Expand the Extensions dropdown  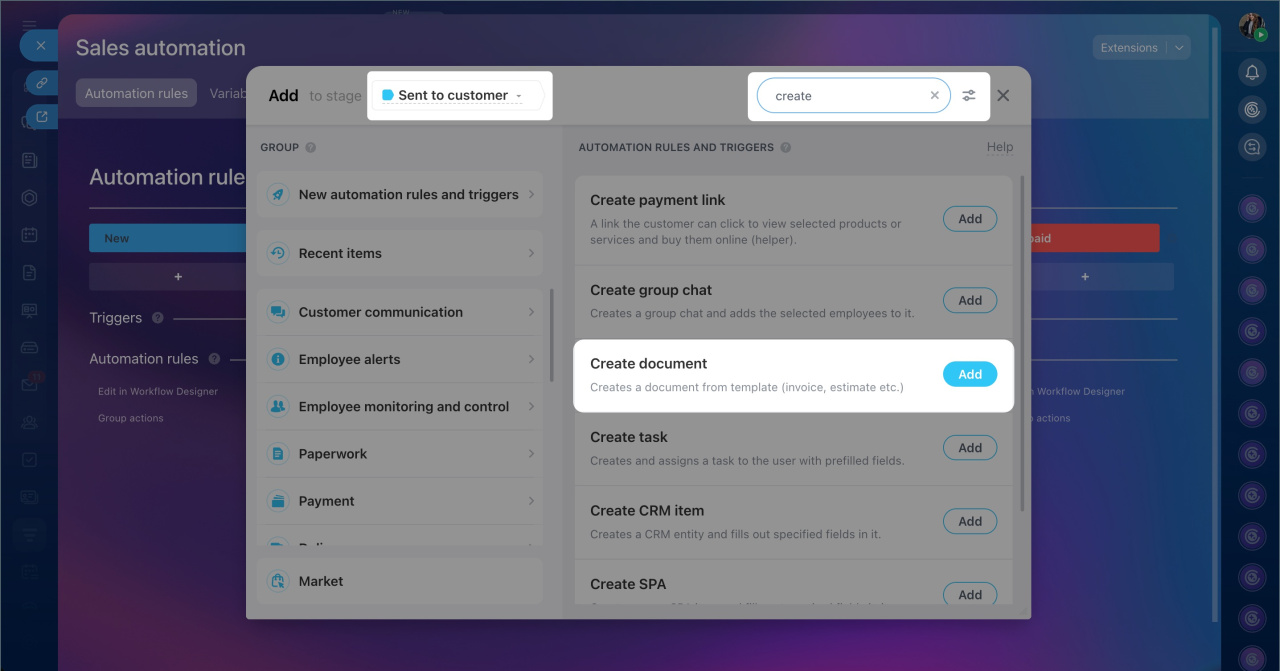click(1180, 48)
